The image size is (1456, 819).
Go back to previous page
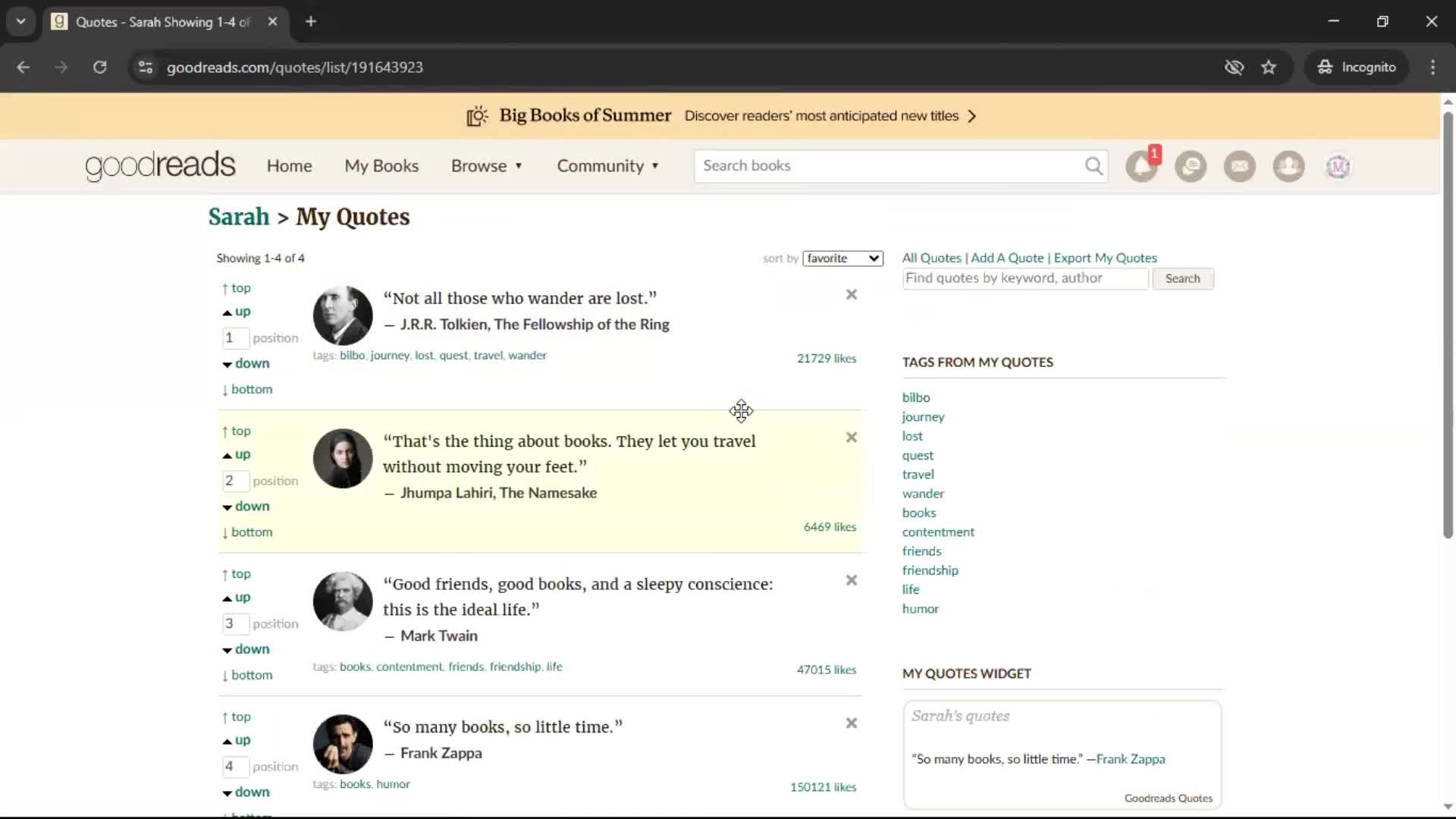coord(24,67)
